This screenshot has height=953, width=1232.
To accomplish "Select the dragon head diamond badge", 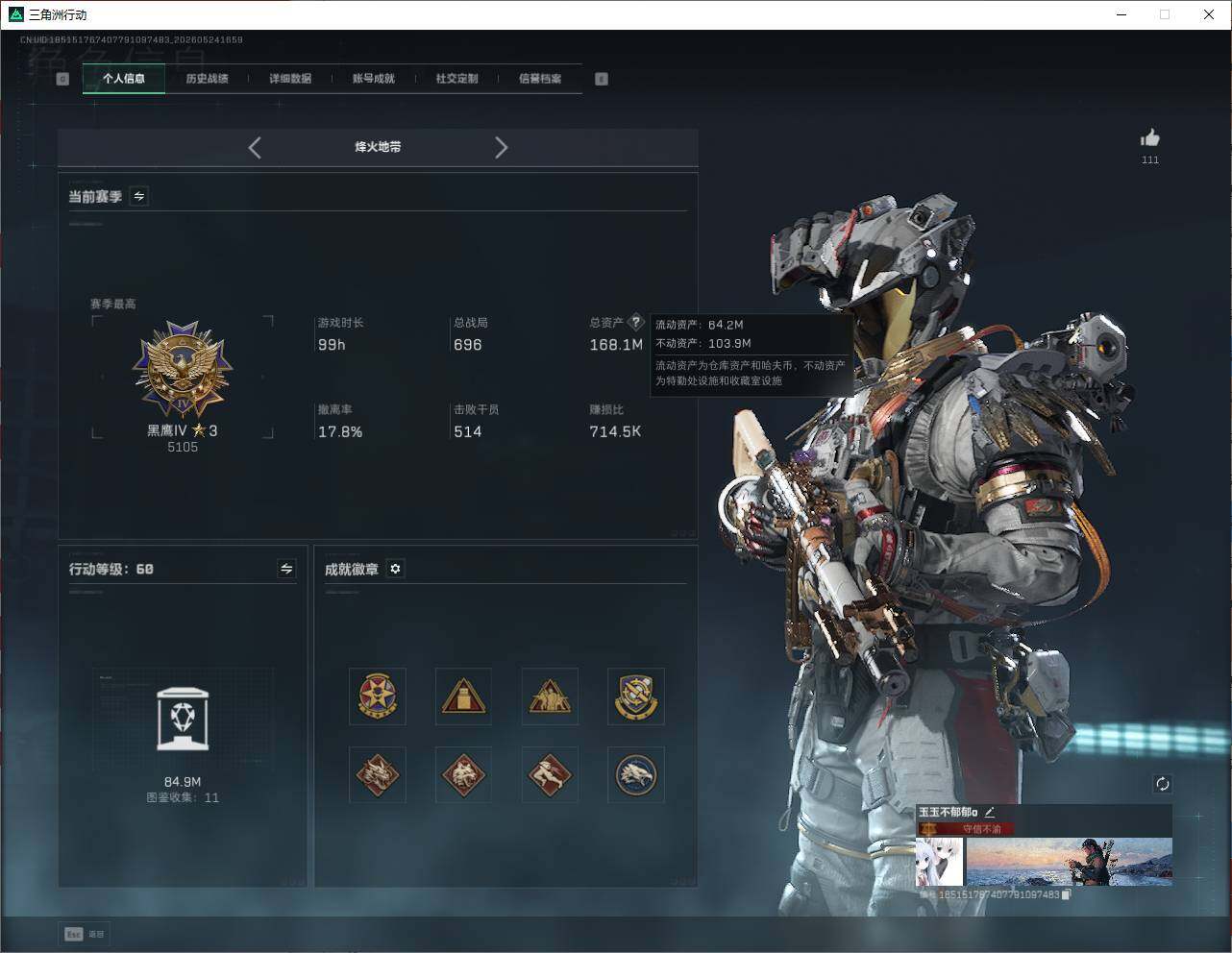I will coord(377,774).
